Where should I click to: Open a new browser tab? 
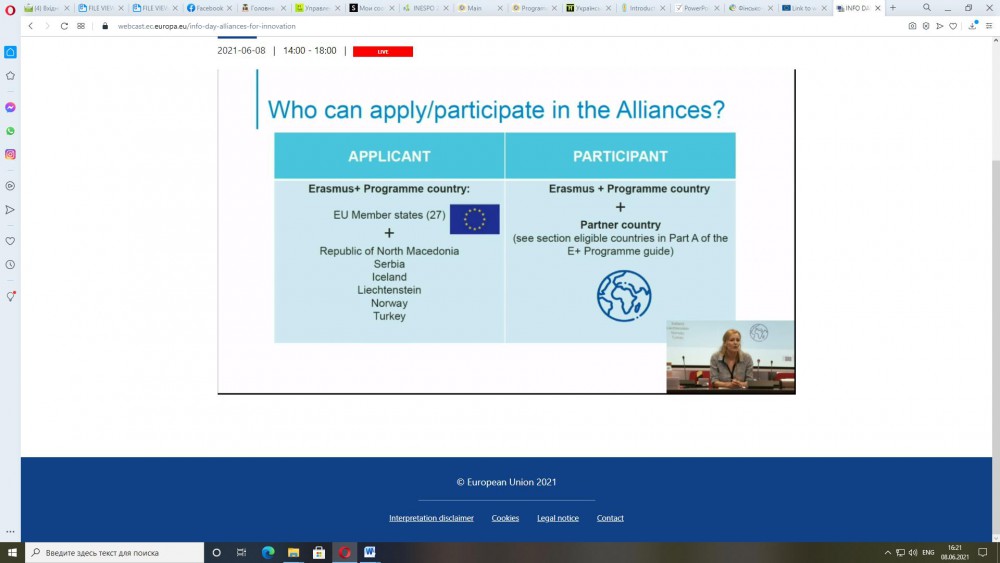(x=893, y=8)
